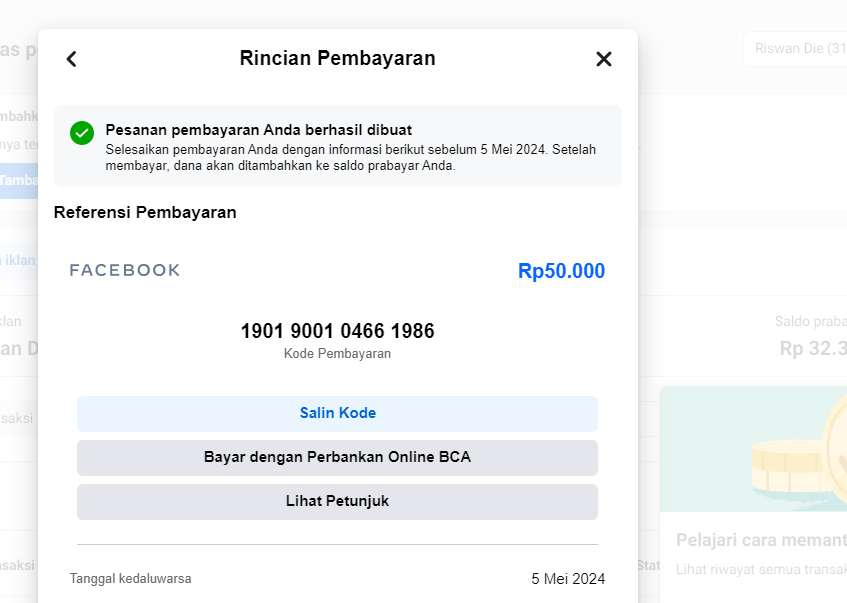Screen dimensions: 847x603
Task: Click the Referensi Pembayaran heading
Action: pyautogui.click(x=145, y=212)
